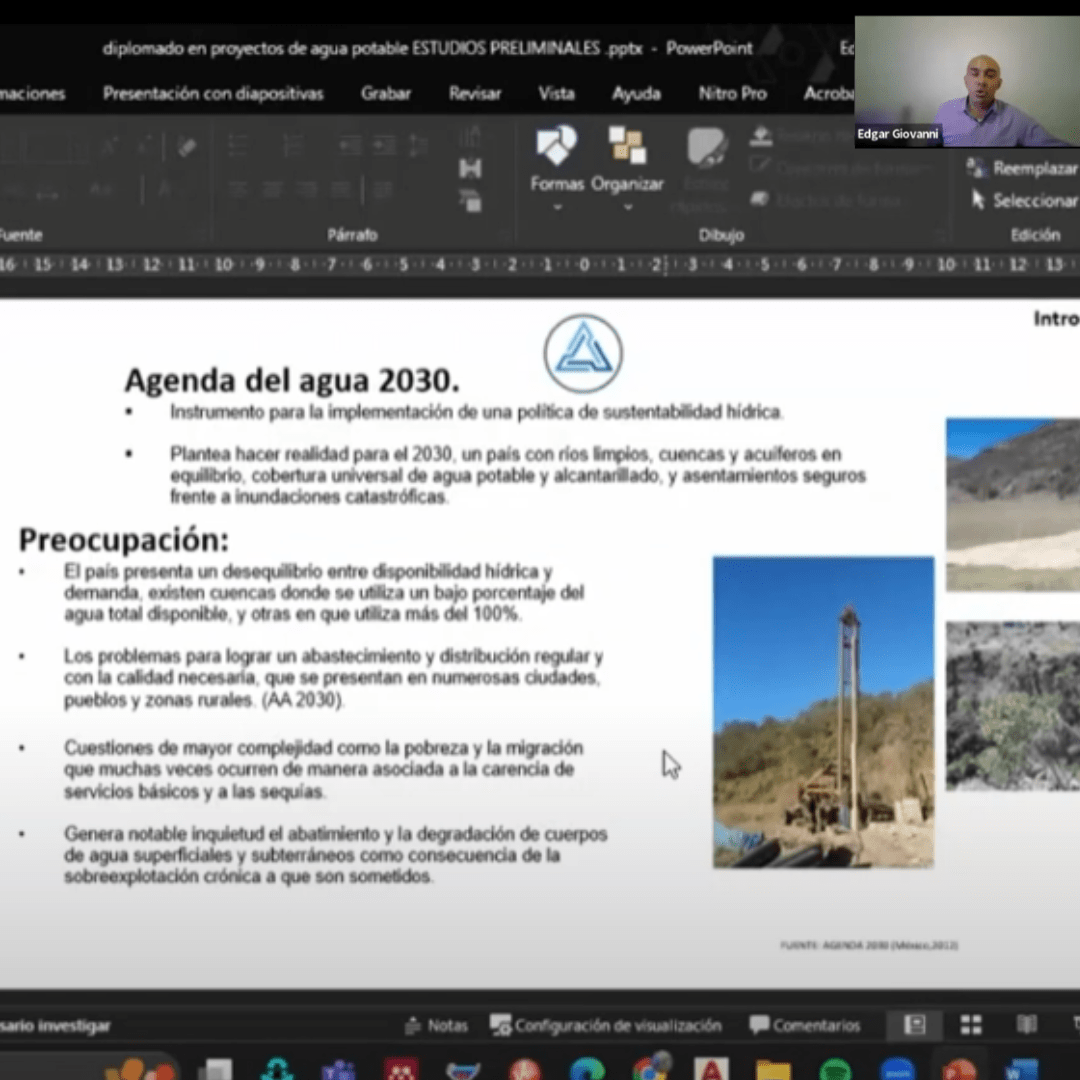Select Normal view in status bar

click(914, 1025)
